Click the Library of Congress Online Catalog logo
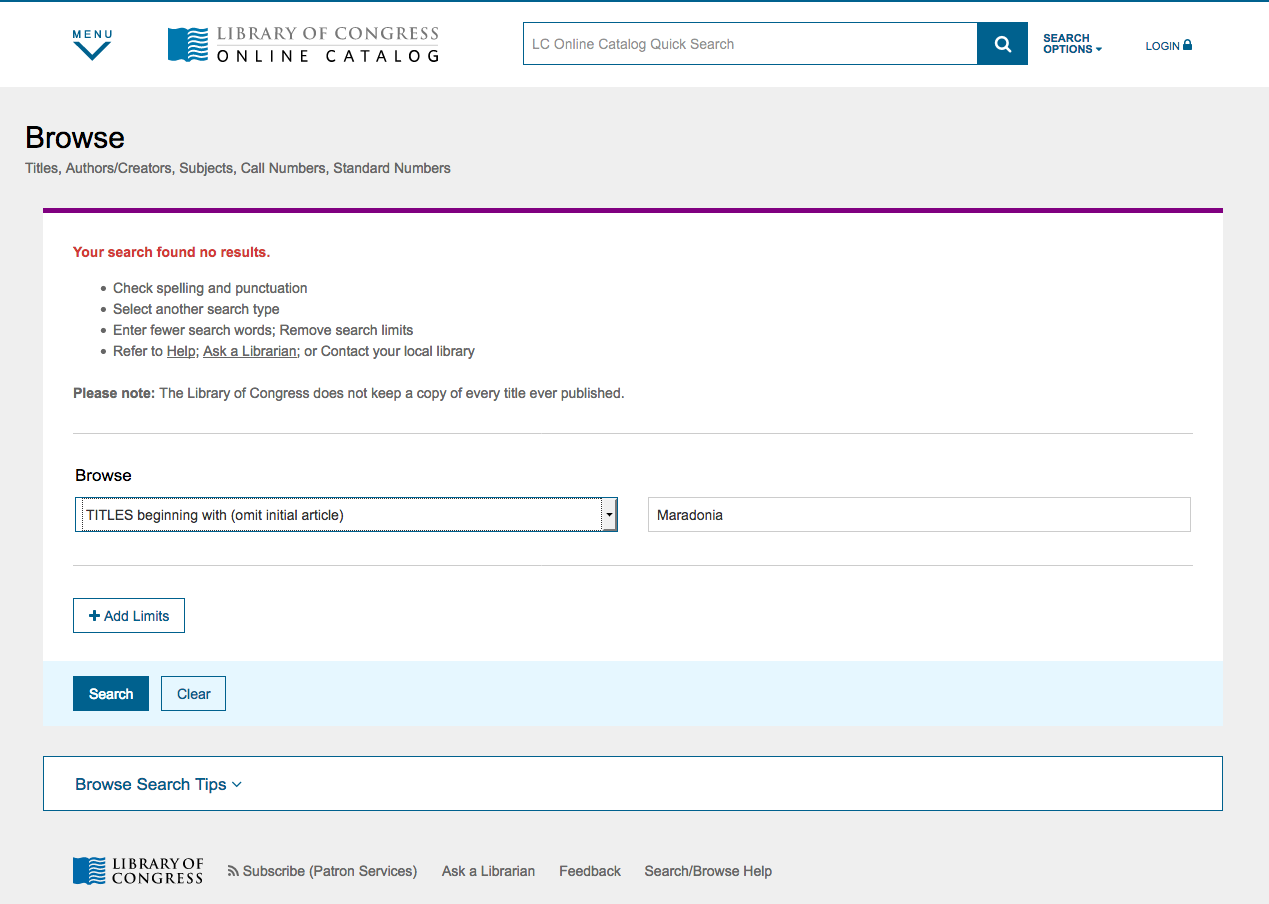Image resolution: width=1269 pixels, height=904 pixels. click(x=304, y=45)
